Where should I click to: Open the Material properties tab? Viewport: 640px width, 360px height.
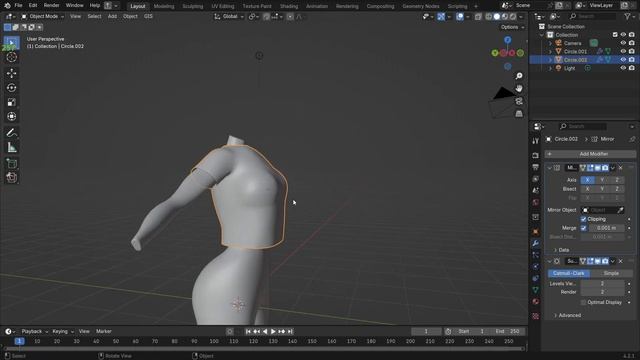pyautogui.click(x=536, y=302)
